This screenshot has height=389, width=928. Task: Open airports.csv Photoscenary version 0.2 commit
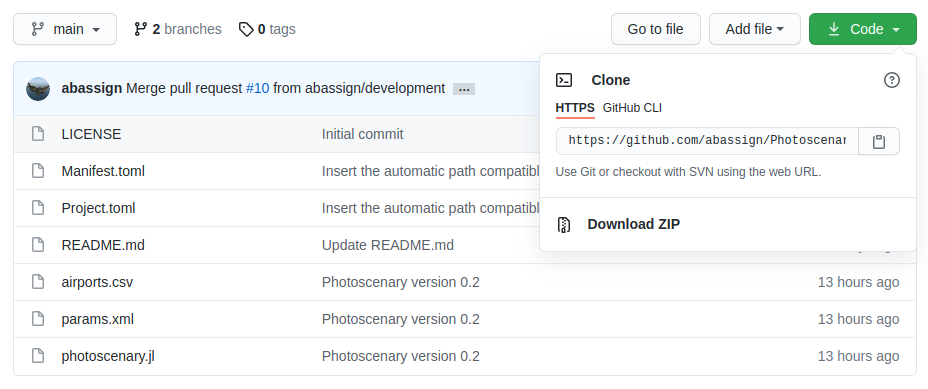401,282
